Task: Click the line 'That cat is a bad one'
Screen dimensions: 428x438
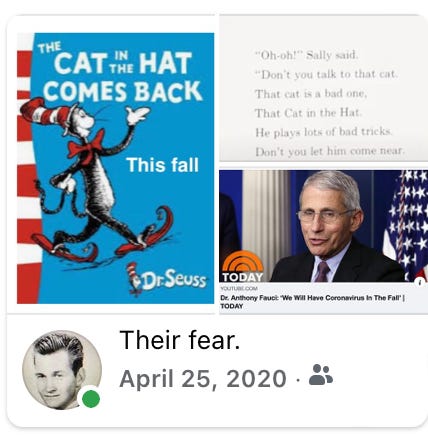Action: [x=311, y=94]
